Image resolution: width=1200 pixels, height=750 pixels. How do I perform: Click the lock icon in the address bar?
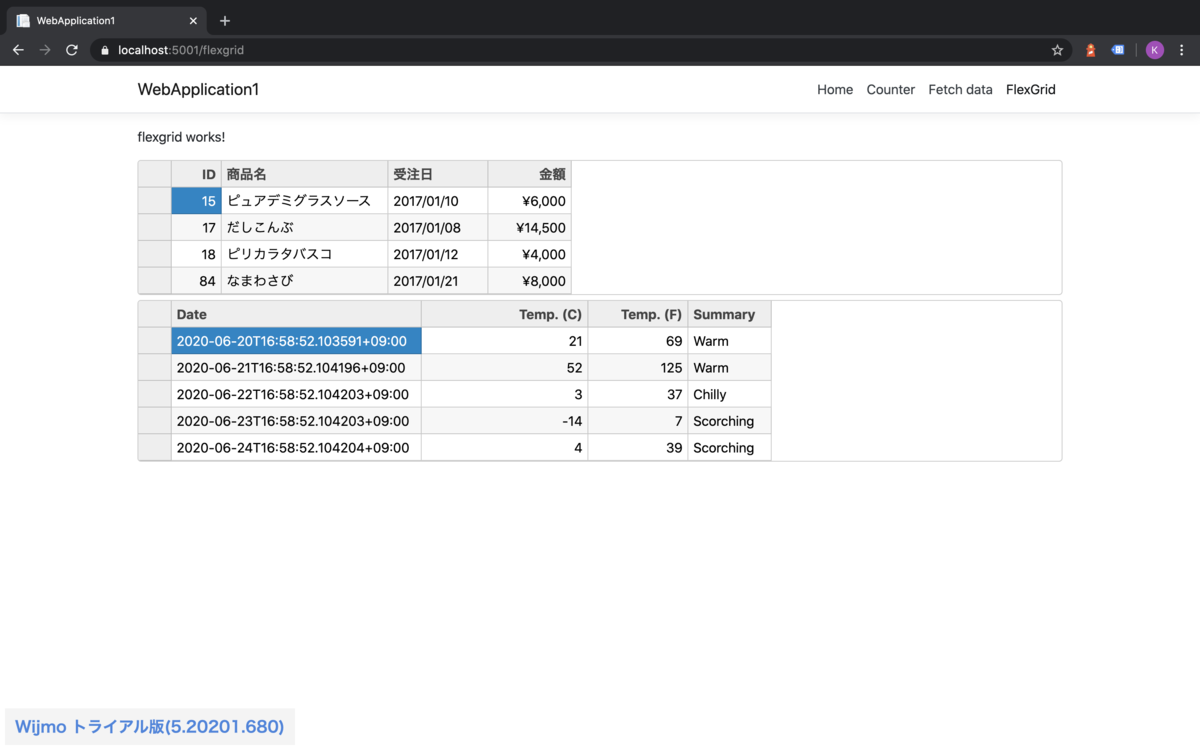pyautogui.click(x=104, y=50)
